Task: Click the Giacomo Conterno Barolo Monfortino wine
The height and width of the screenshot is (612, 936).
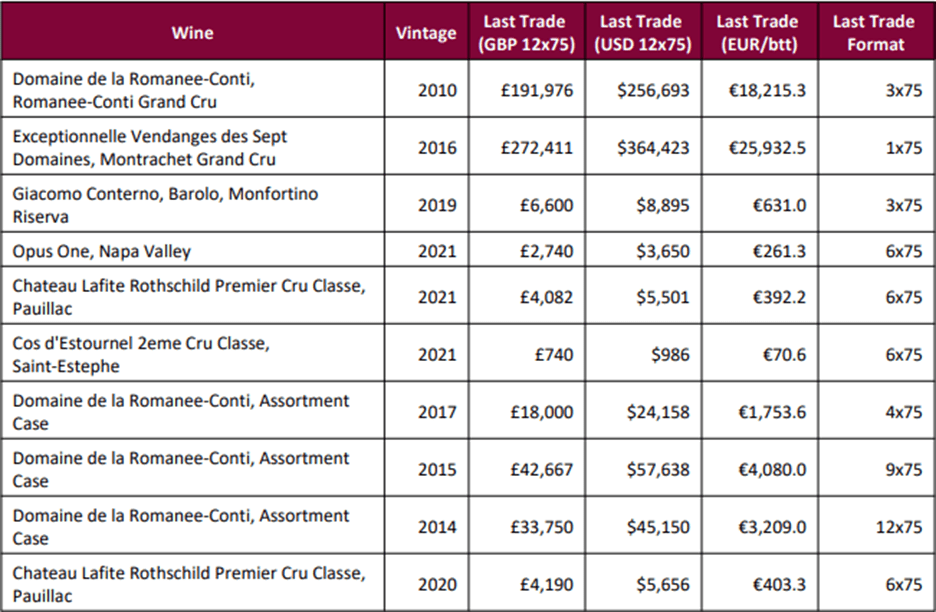Action: [x=165, y=205]
